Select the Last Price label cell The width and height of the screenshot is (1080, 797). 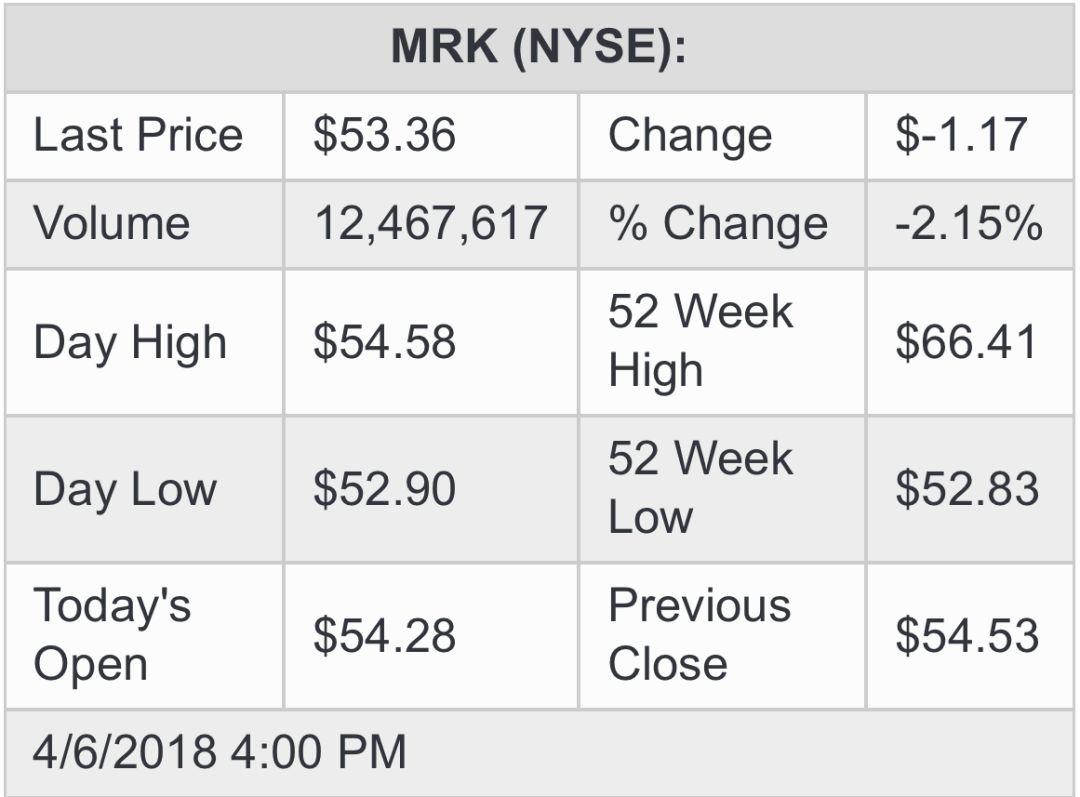click(x=144, y=136)
